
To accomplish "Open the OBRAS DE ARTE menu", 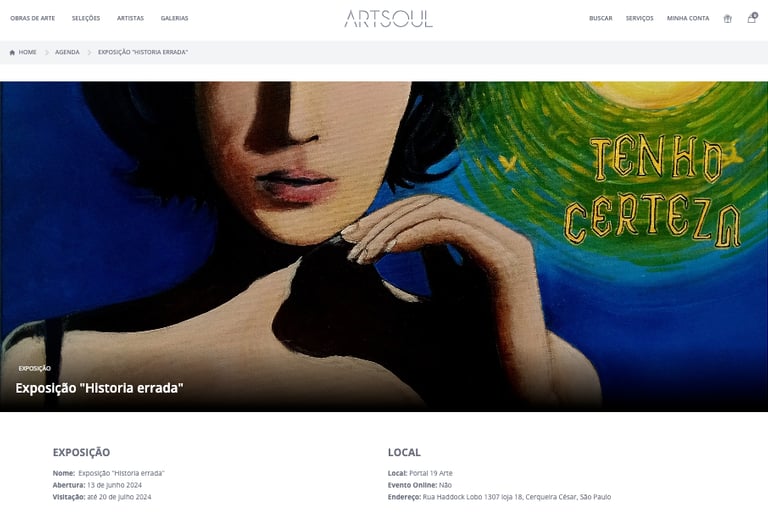I will [x=32, y=18].
